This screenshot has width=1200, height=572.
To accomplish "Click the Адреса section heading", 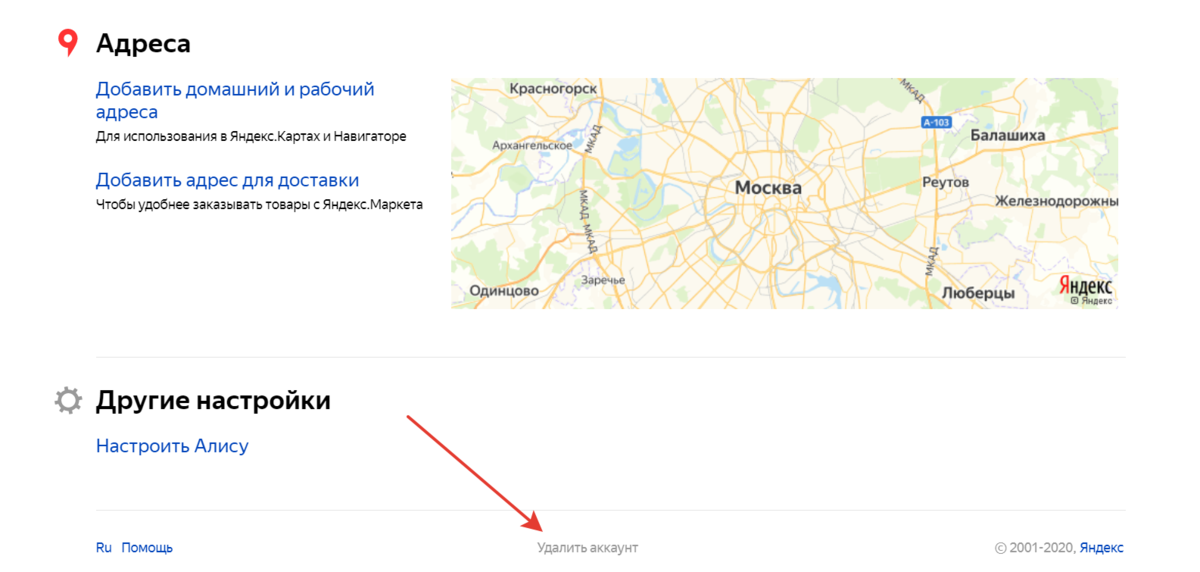I will [143, 44].
